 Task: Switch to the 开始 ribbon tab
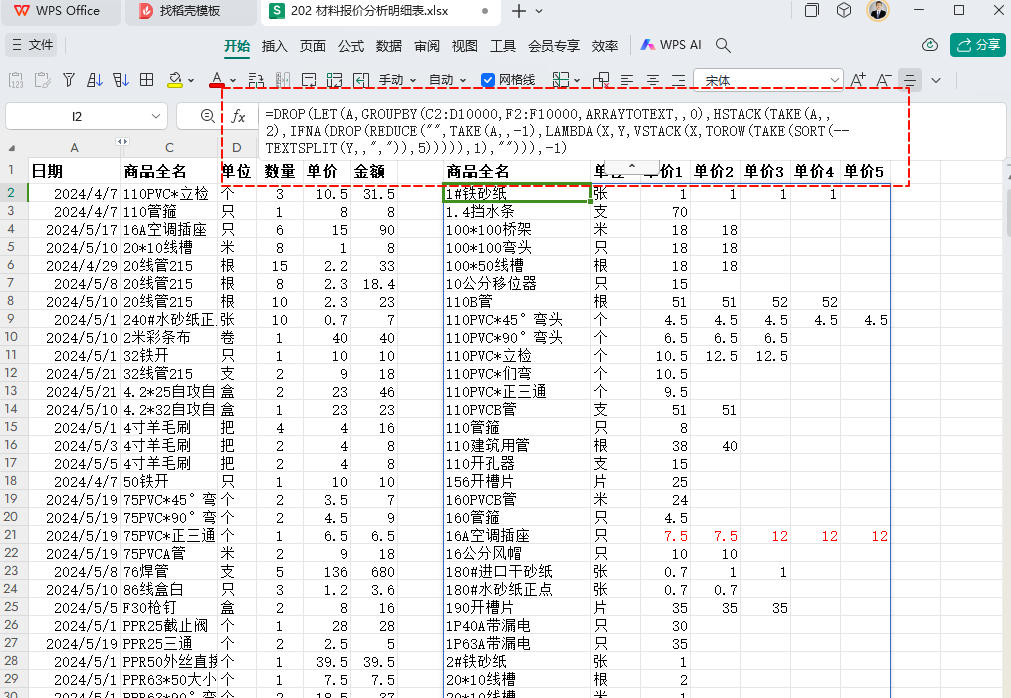pyautogui.click(x=237, y=46)
